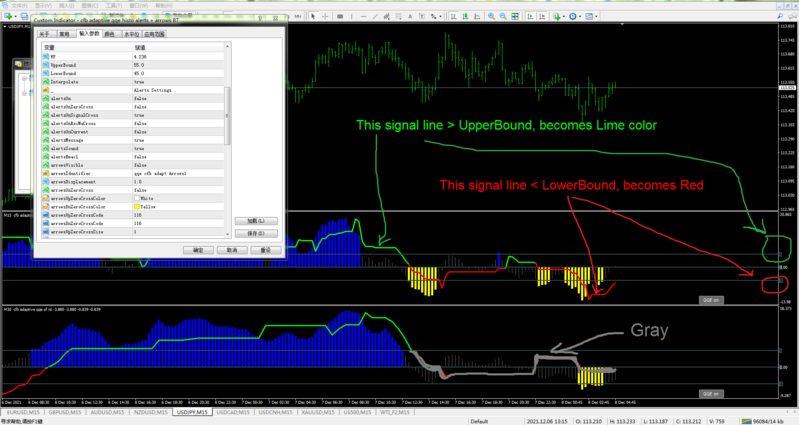Select the vertical line drawing tool
The height and width of the screenshot is (425, 799).
(x=352, y=16)
